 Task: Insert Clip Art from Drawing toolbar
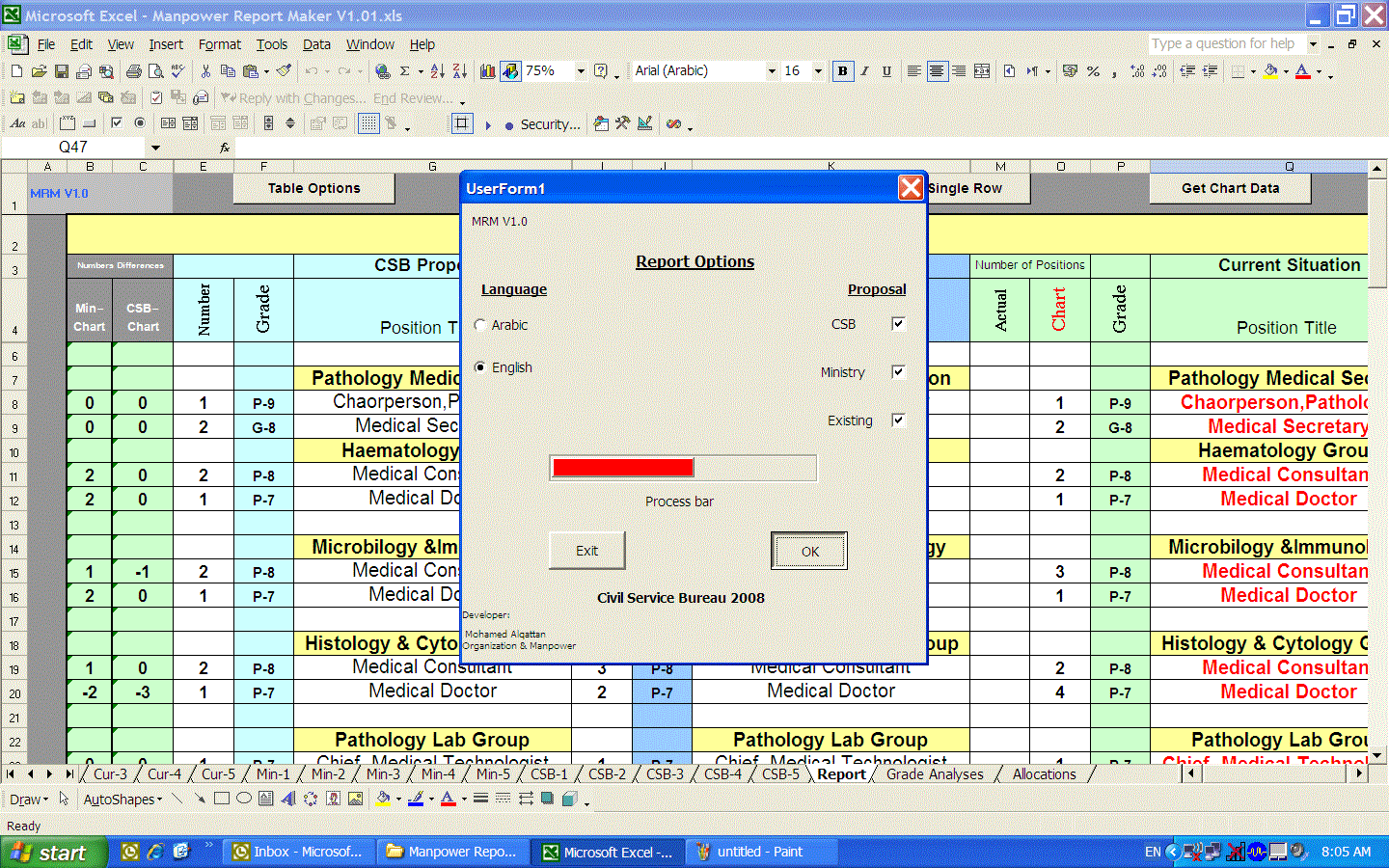click(x=333, y=799)
